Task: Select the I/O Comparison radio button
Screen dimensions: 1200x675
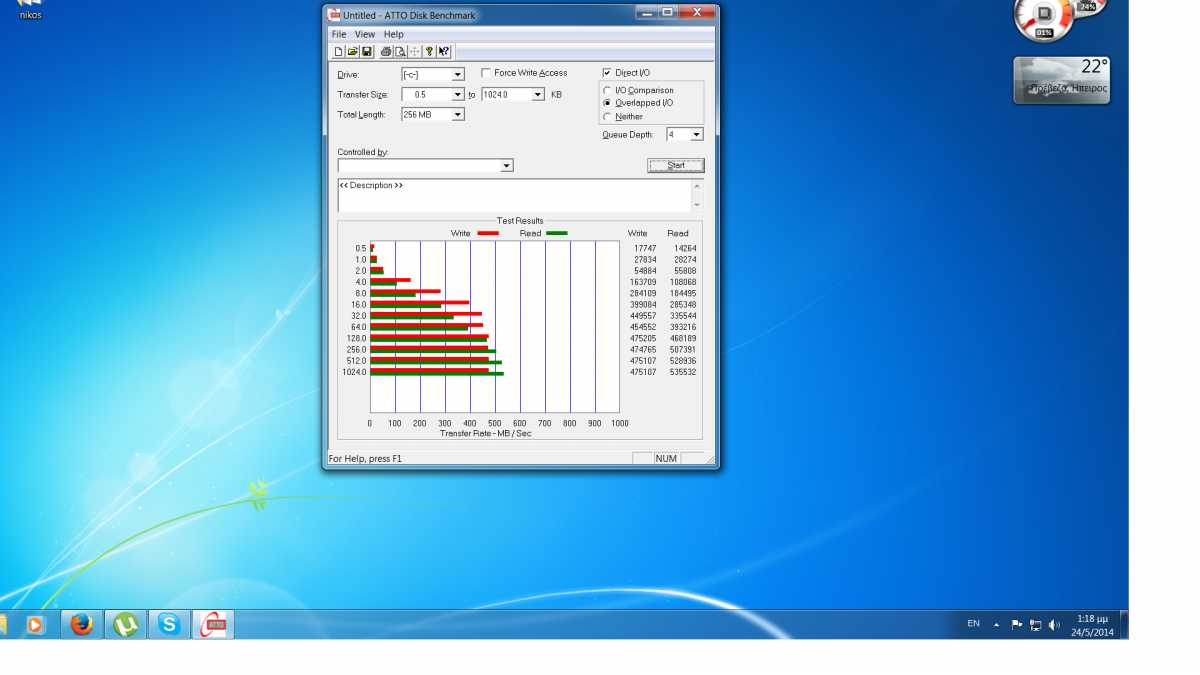Action: 607,90
